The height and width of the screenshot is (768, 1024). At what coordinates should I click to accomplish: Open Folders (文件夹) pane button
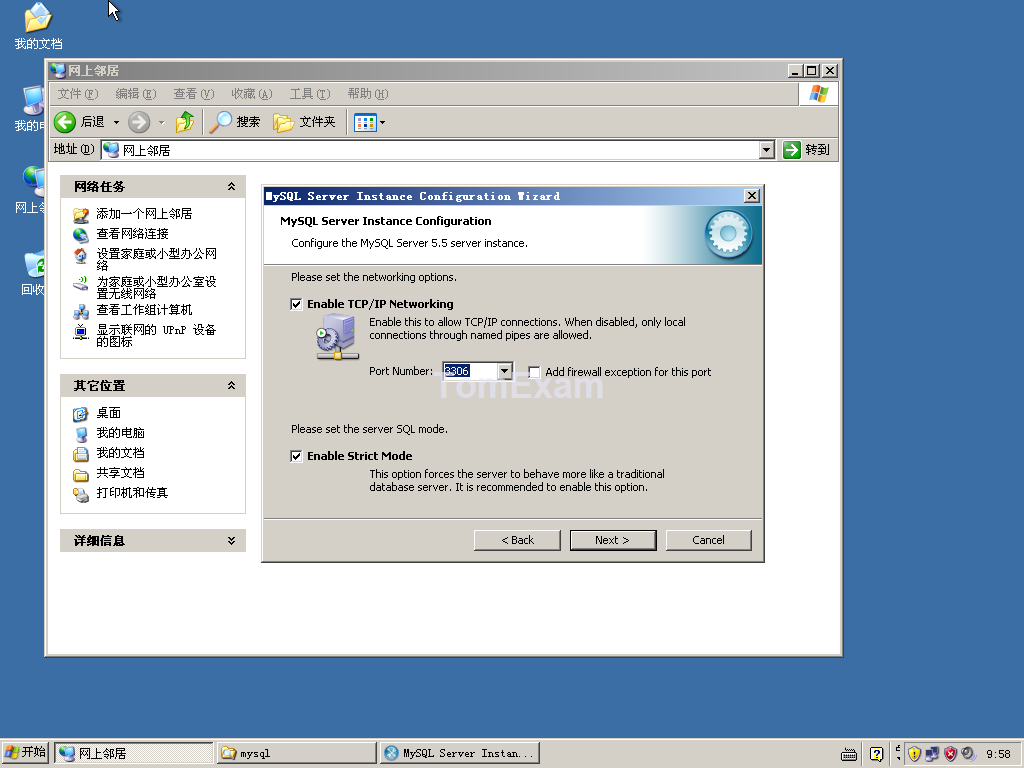[283, 122]
